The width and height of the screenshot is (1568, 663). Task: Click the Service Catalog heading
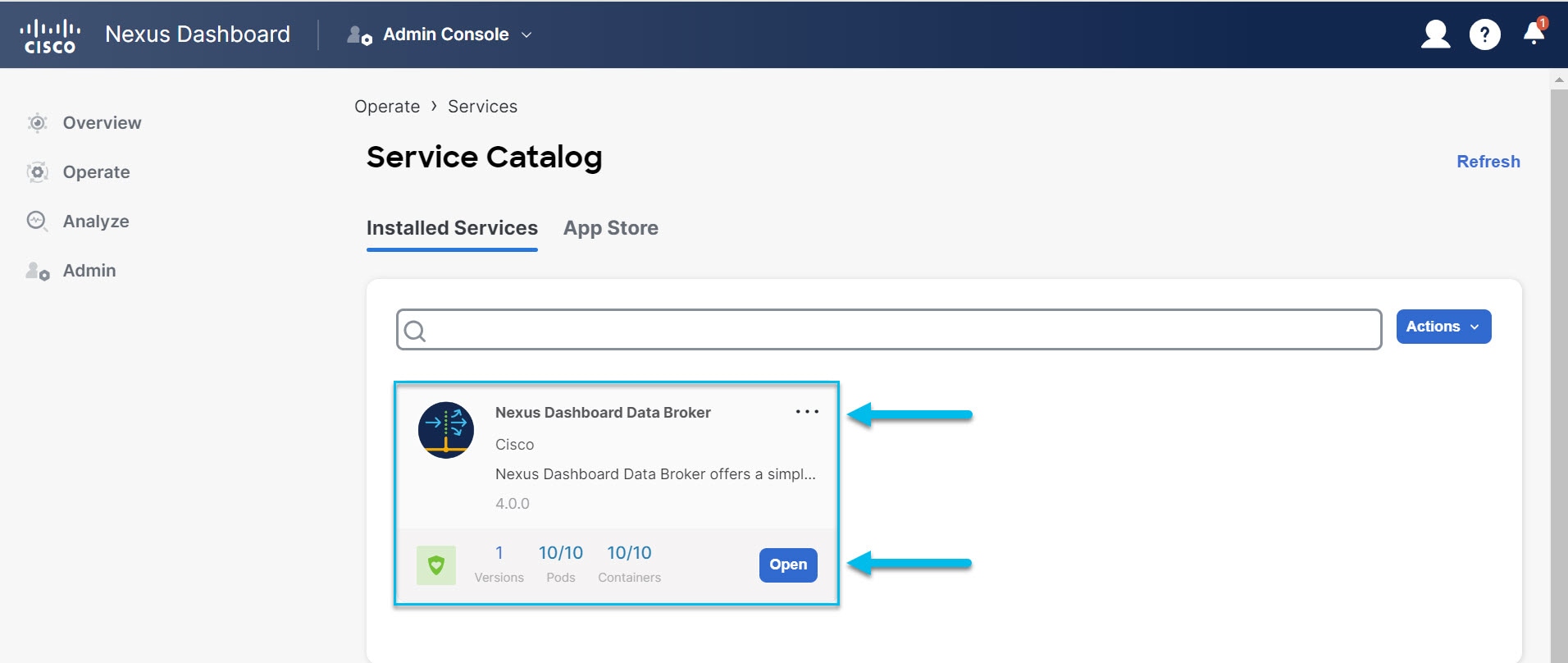click(484, 158)
